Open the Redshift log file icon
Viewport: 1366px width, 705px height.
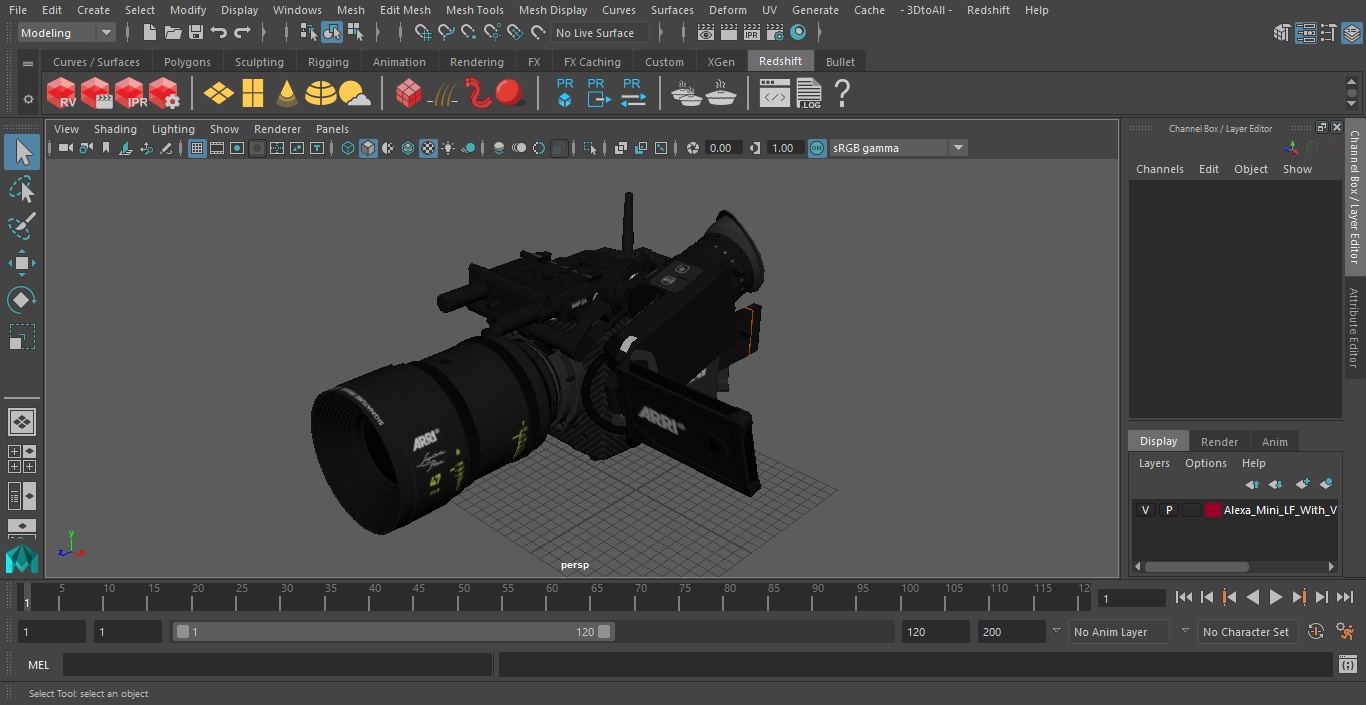pos(809,94)
